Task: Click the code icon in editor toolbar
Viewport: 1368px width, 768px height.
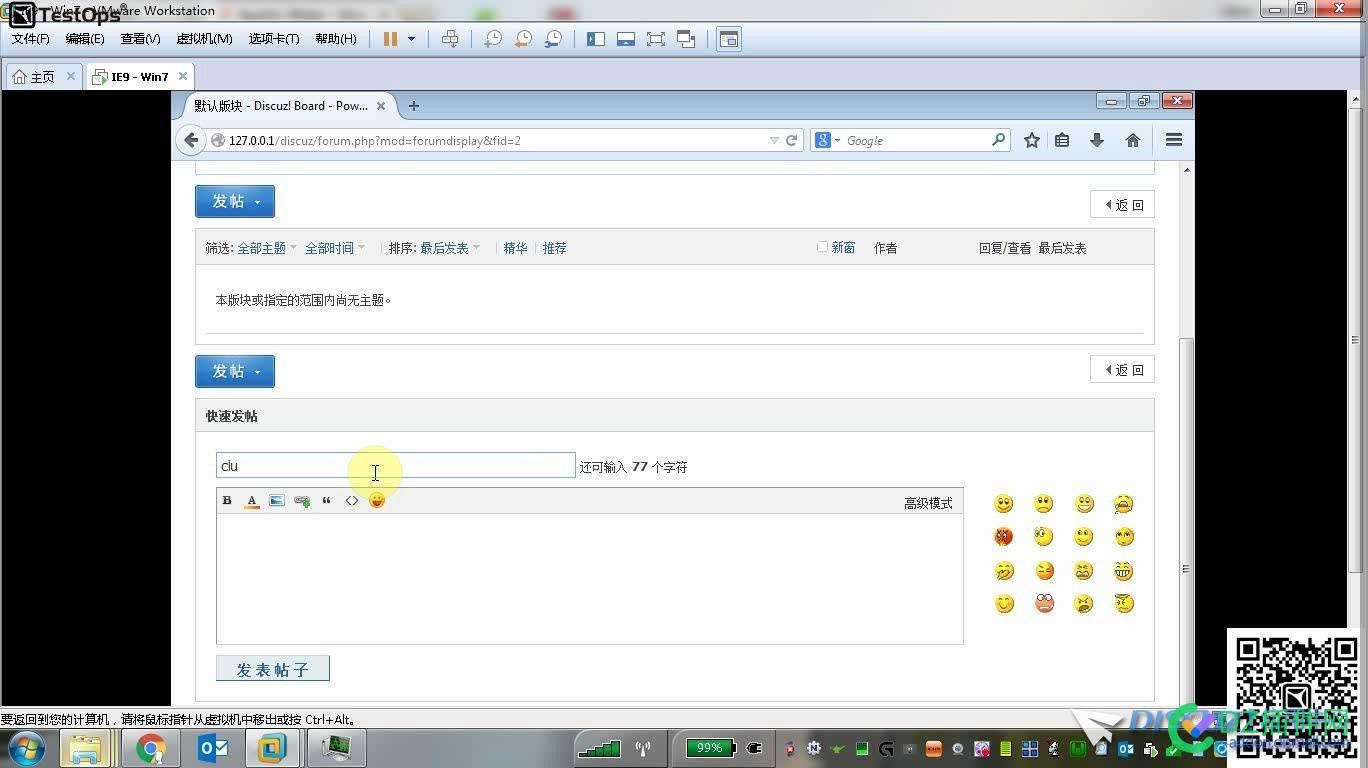Action: point(352,501)
